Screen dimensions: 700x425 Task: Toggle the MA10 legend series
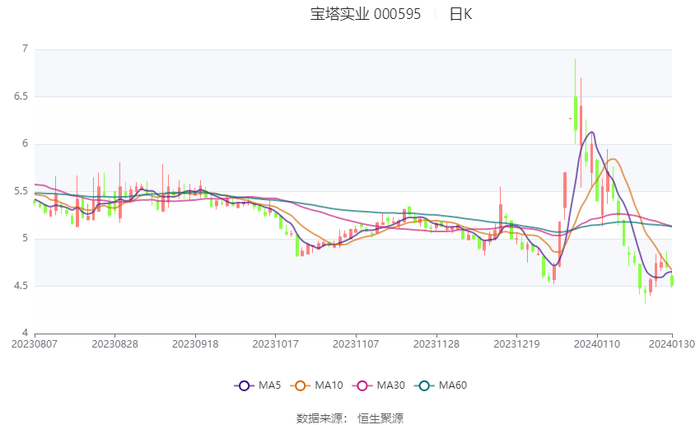[x=317, y=385]
